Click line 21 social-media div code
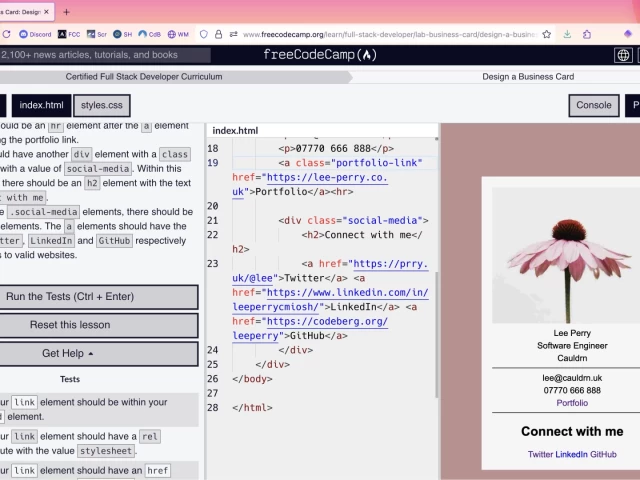The width and height of the screenshot is (640, 480). pyautogui.click(x=353, y=220)
